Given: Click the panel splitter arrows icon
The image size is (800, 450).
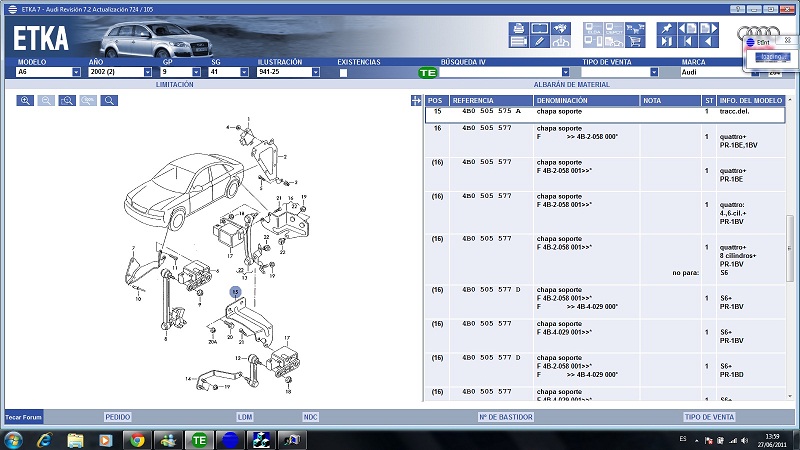Looking at the screenshot, I should [416, 100].
